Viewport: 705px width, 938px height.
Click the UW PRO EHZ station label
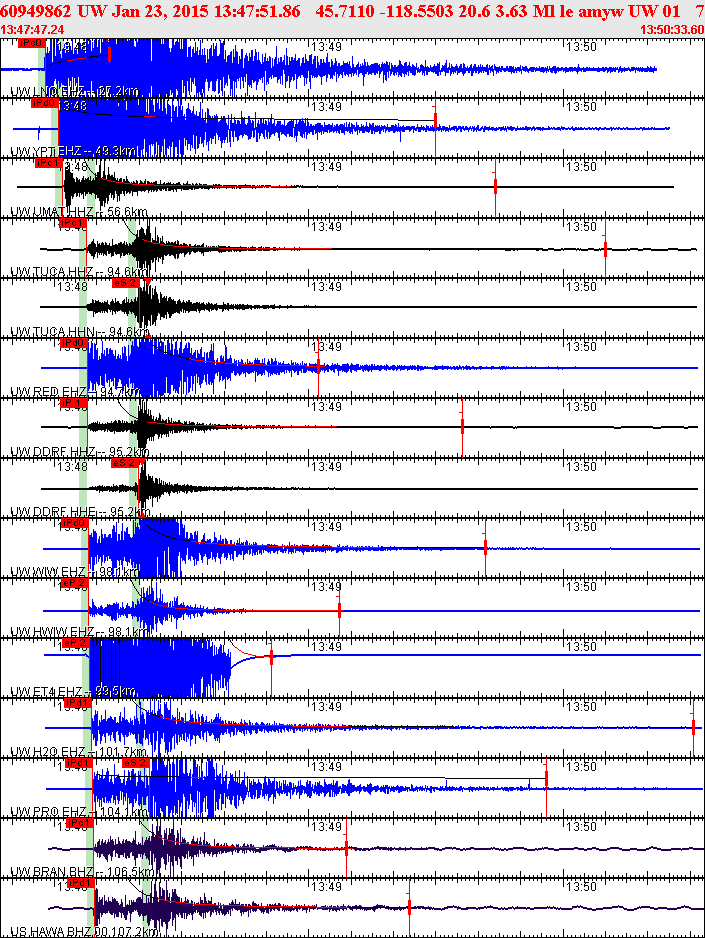(x=79, y=812)
